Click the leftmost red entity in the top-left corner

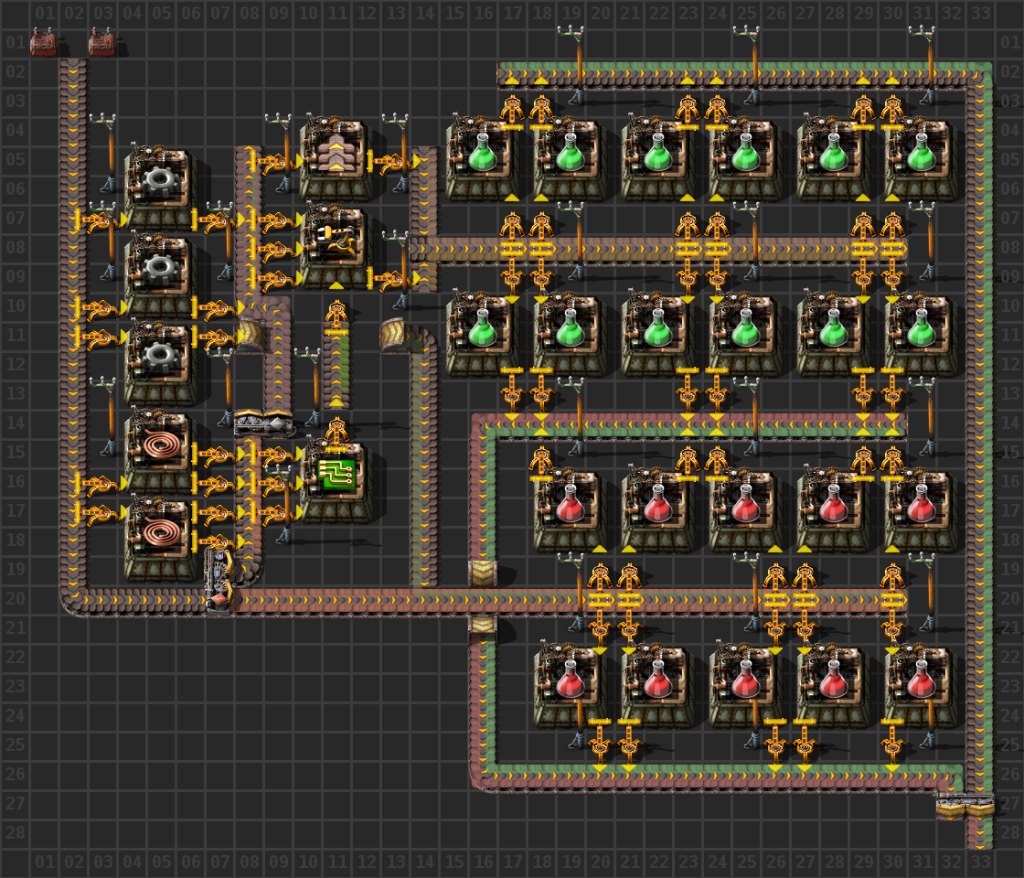[x=43, y=43]
